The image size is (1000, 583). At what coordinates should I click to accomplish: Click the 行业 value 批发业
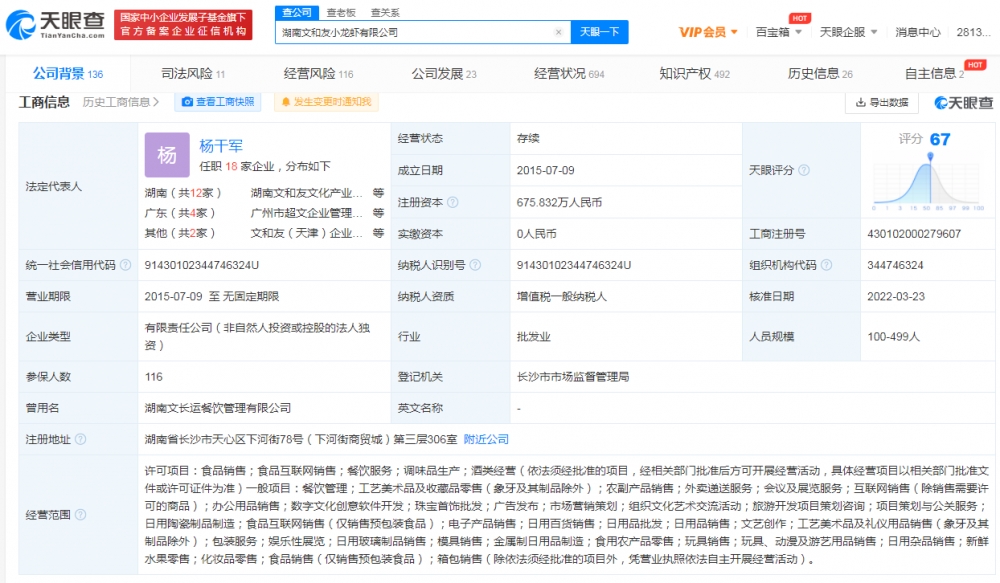[534, 336]
